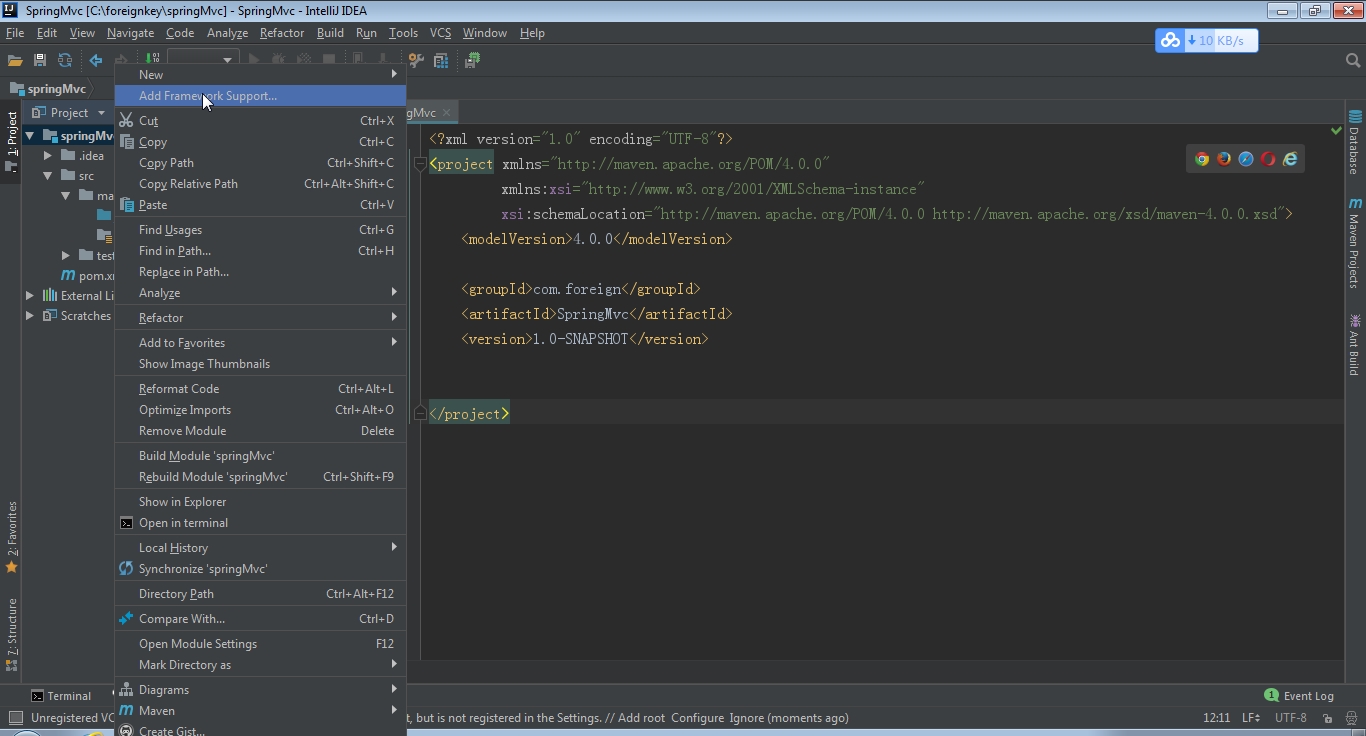Screen dimensions: 1366x736
Task: Choose Open in terminal entry
Action: [x=260, y=523]
